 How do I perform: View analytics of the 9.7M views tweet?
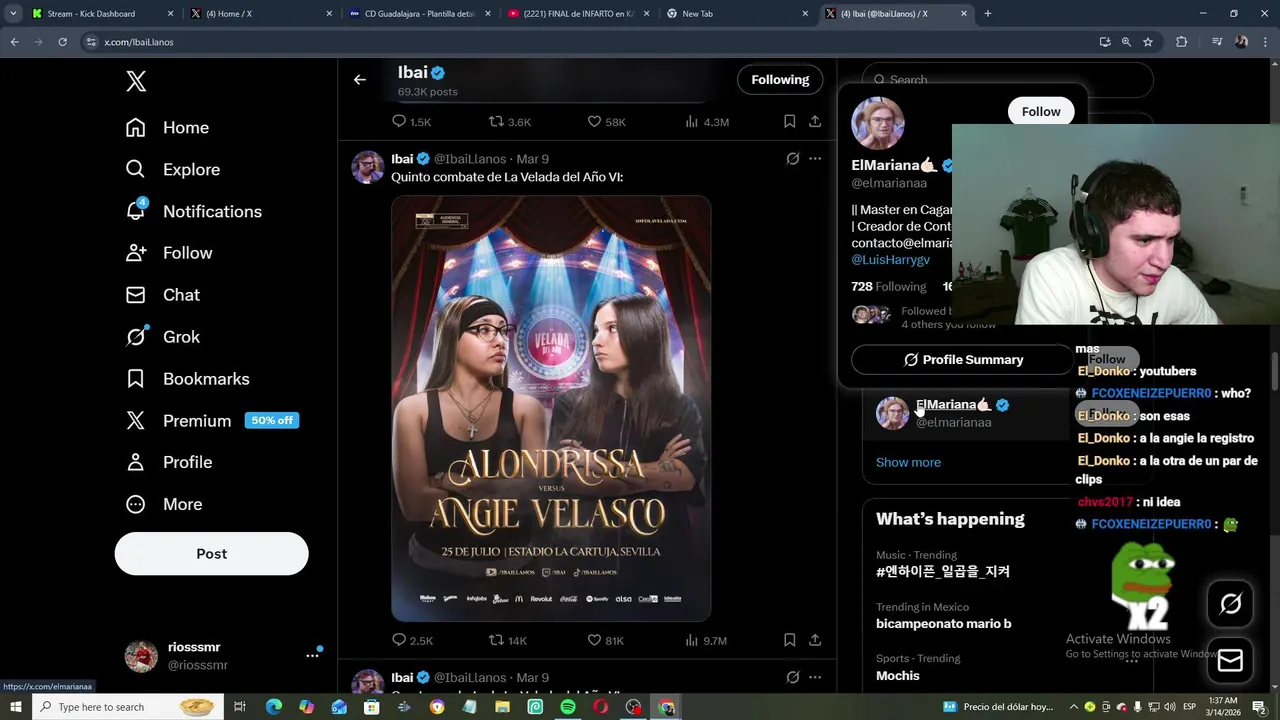pos(705,640)
